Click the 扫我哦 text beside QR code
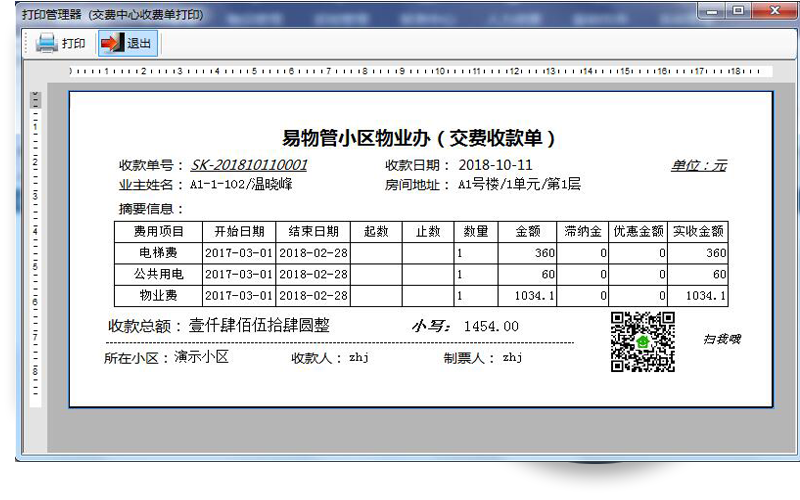 tap(721, 339)
